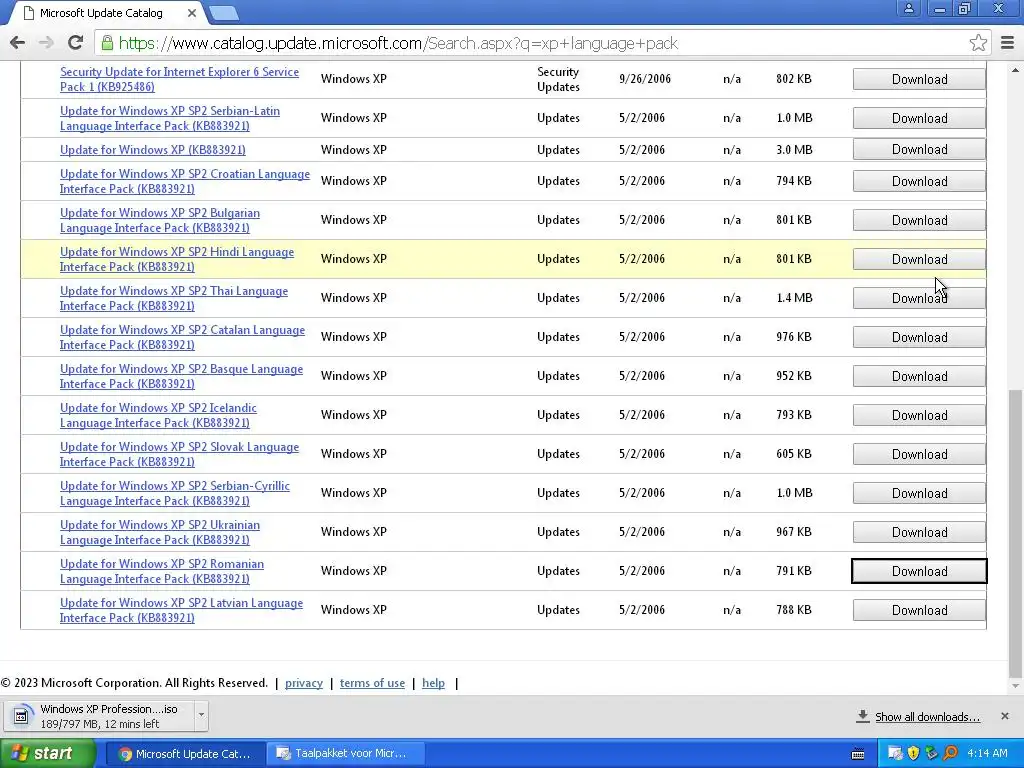Expand the iso download options arrow
The height and width of the screenshot is (768, 1024).
pyautogui.click(x=201, y=715)
